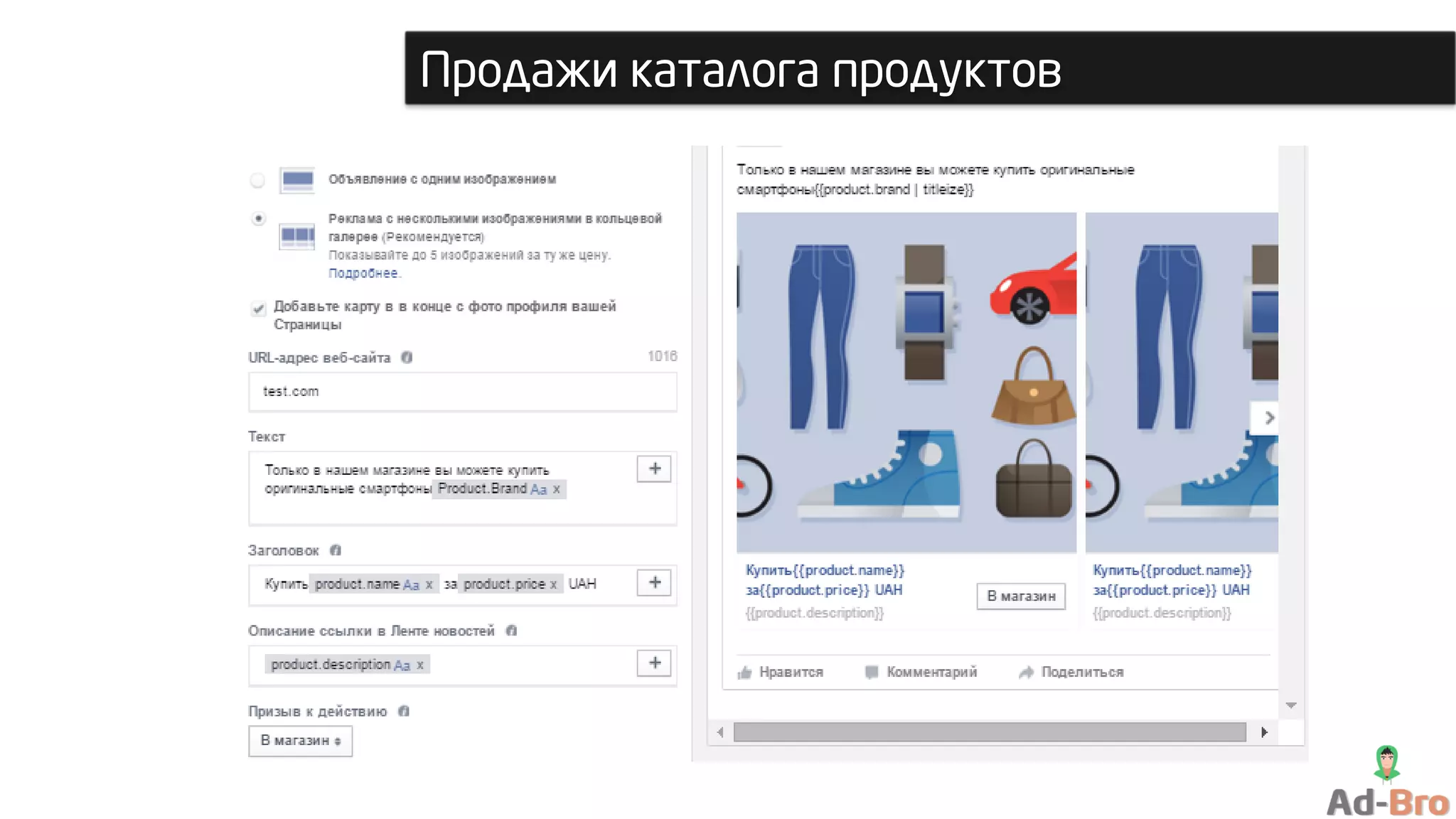Screen dimensions: 1456x819
Task: Select single image ad radio button
Action: pos(258,180)
